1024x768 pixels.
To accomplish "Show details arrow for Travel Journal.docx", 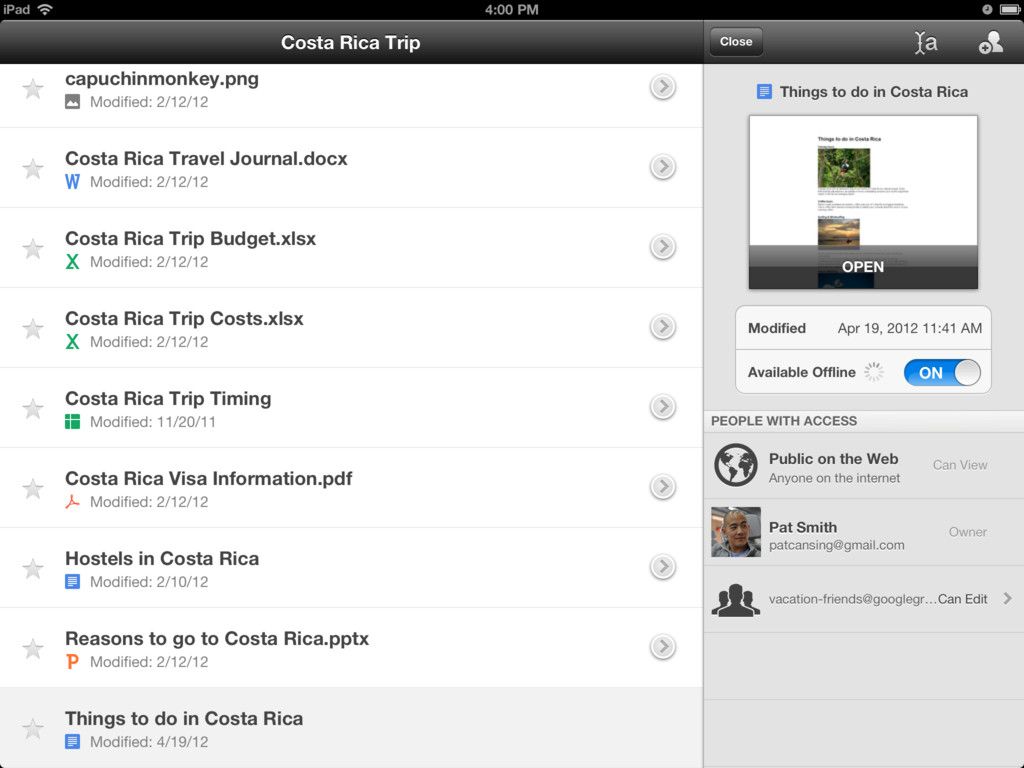I will (x=663, y=167).
